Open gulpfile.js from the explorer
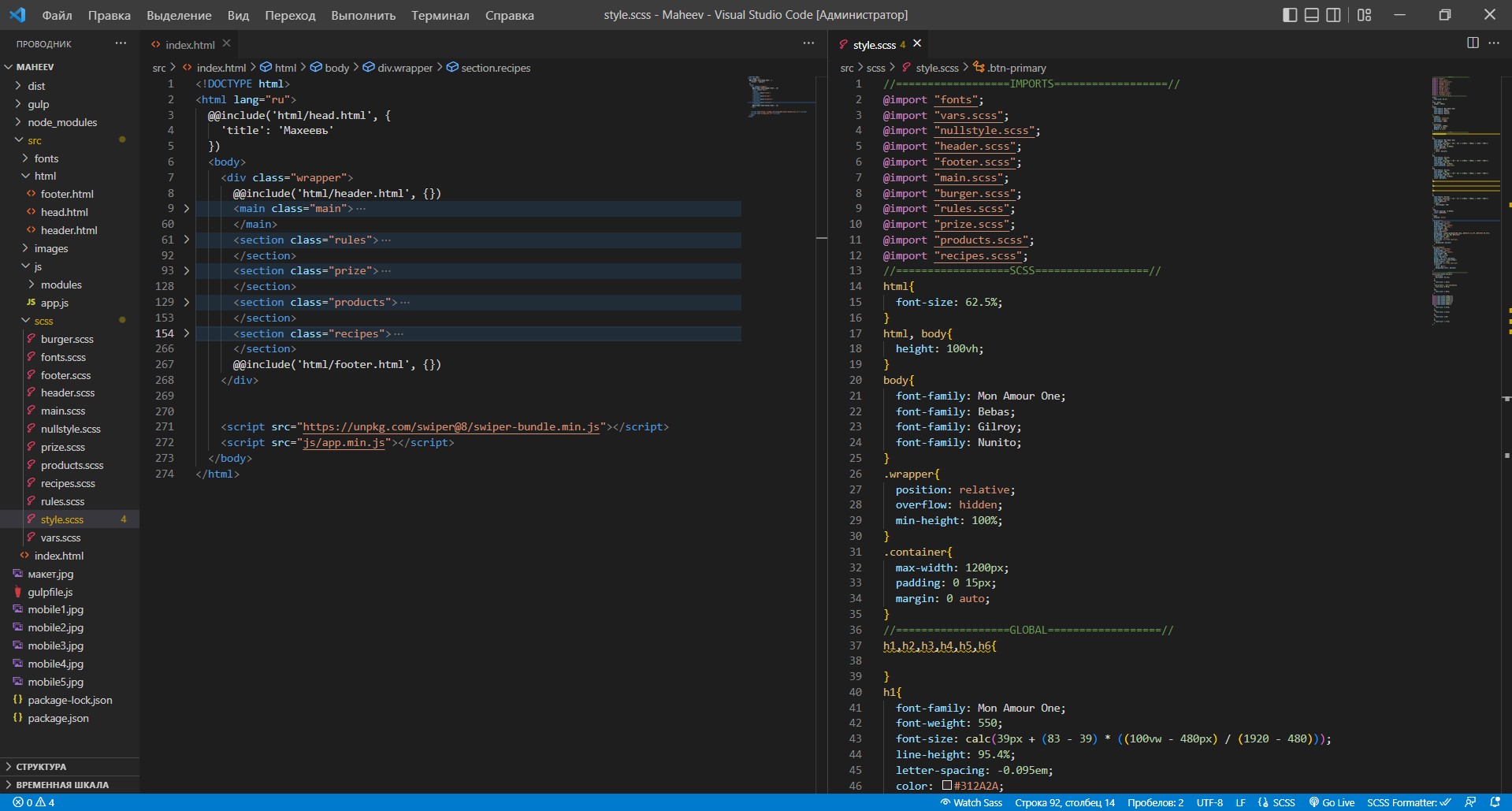 click(50, 592)
